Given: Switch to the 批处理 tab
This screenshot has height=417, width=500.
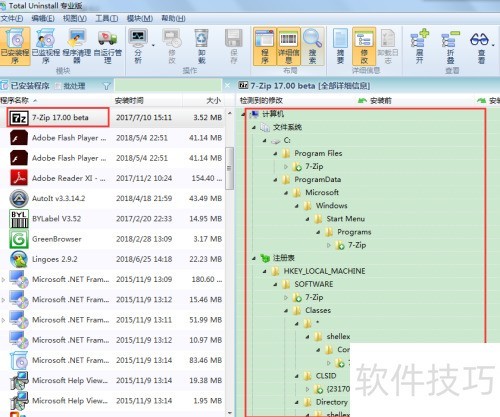Looking at the screenshot, I should (71, 86).
